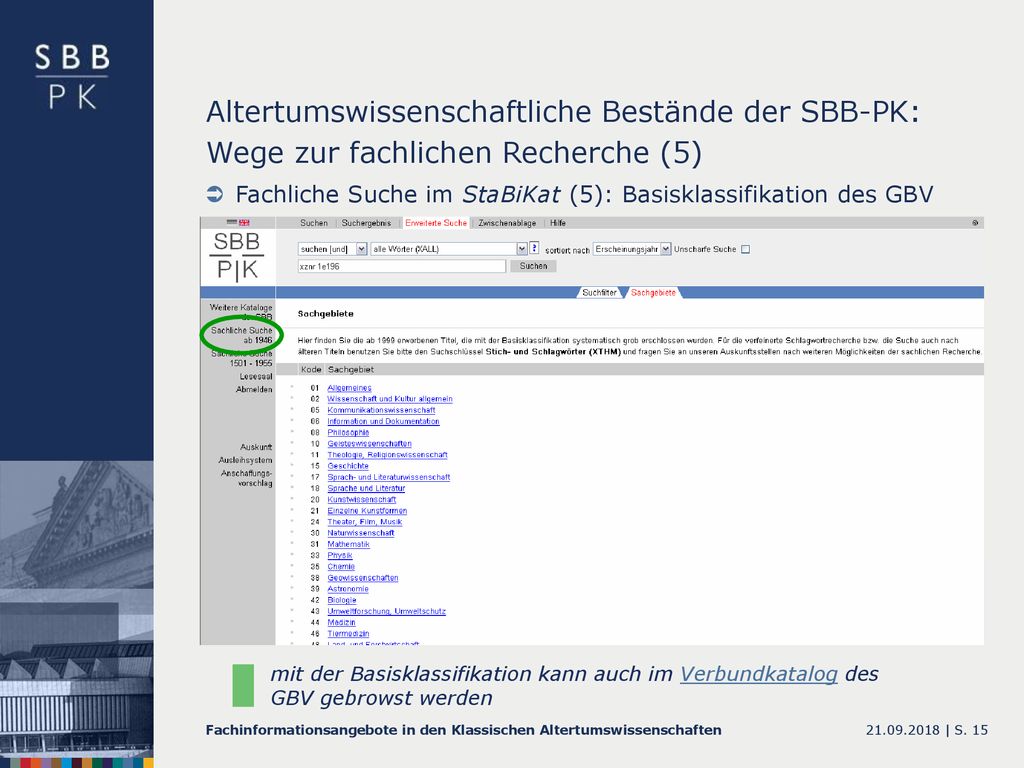Open subject 33 Physik
This screenshot has height=768, width=1024.
point(340,555)
